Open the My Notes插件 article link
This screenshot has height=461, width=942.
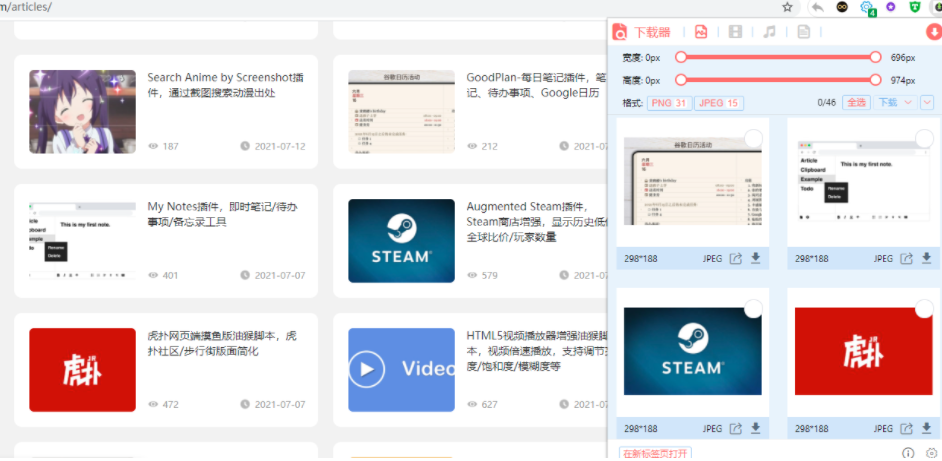[222, 215]
